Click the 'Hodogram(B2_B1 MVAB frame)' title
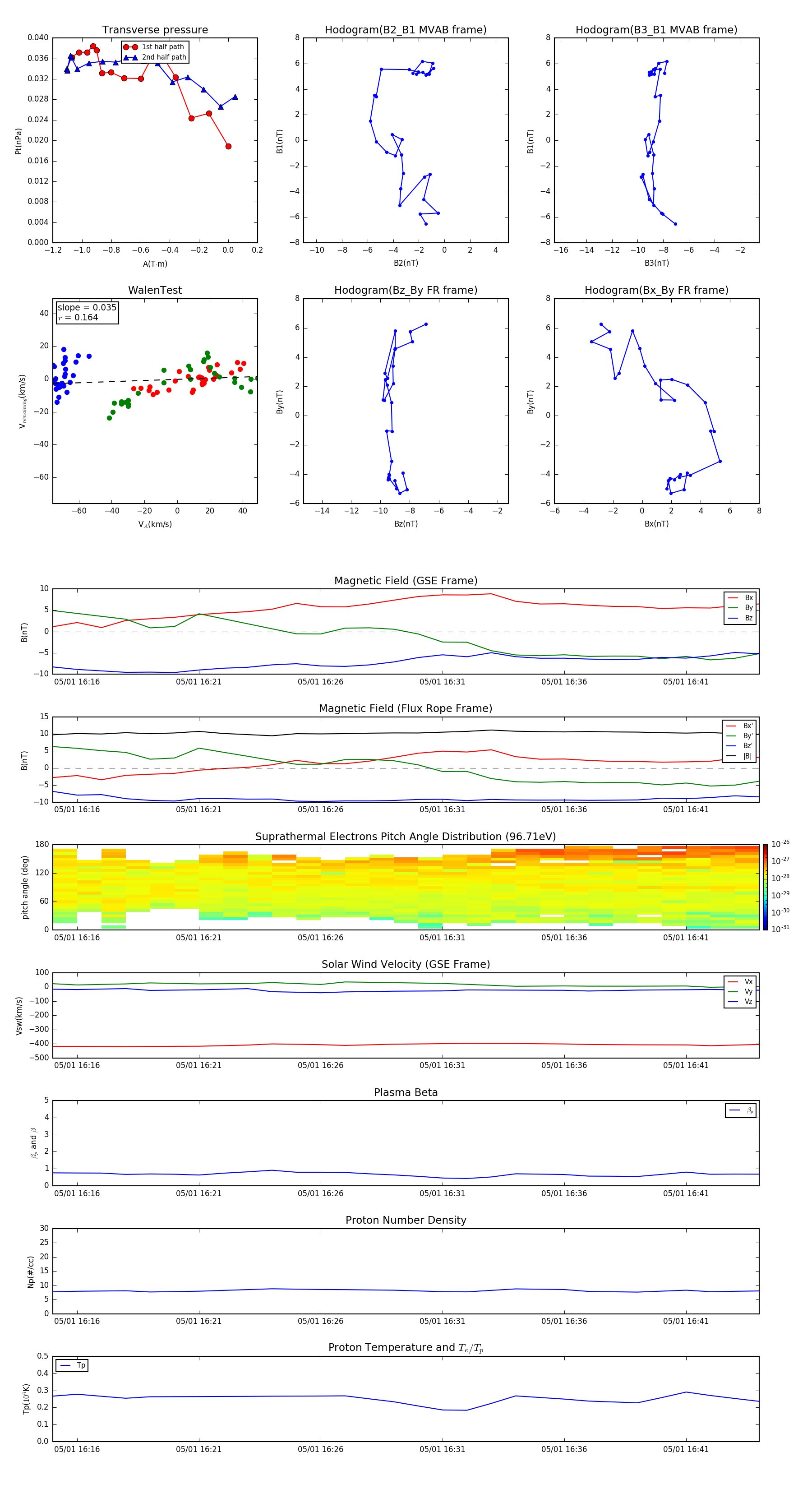 coord(406,30)
